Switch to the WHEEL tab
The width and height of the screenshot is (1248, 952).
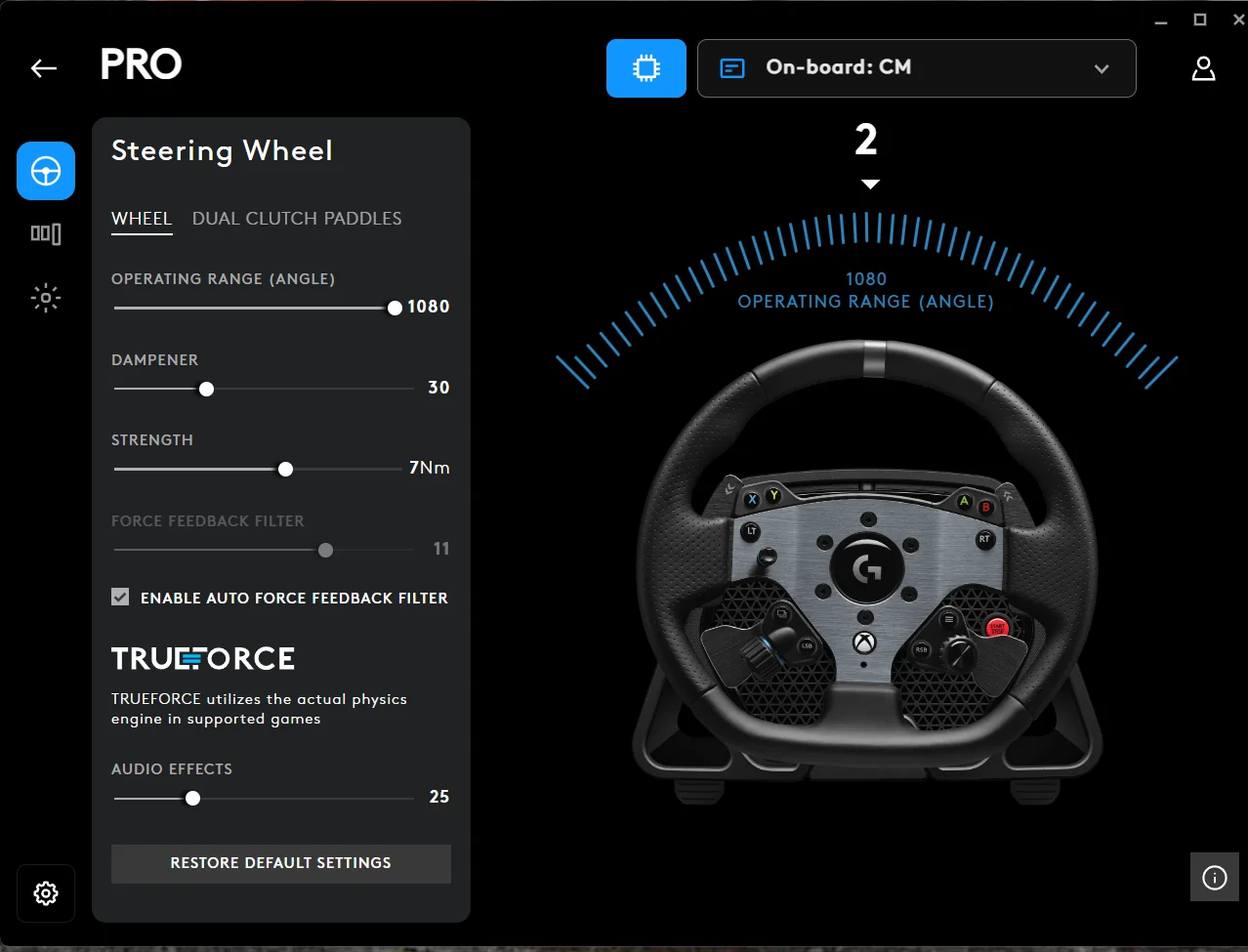point(142,219)
